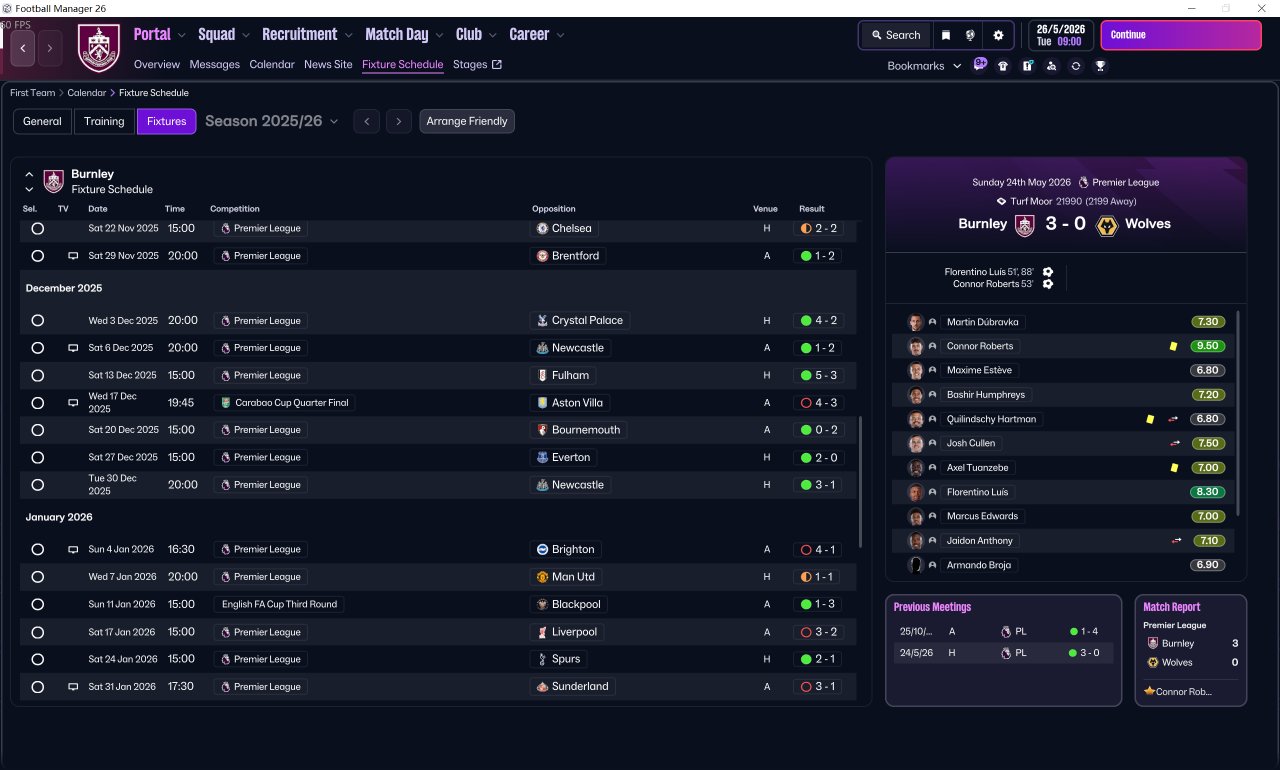Viewport: 1280px width, 770px height.
Task: Select the Everton fixture radio button
Action: point(38,457)
